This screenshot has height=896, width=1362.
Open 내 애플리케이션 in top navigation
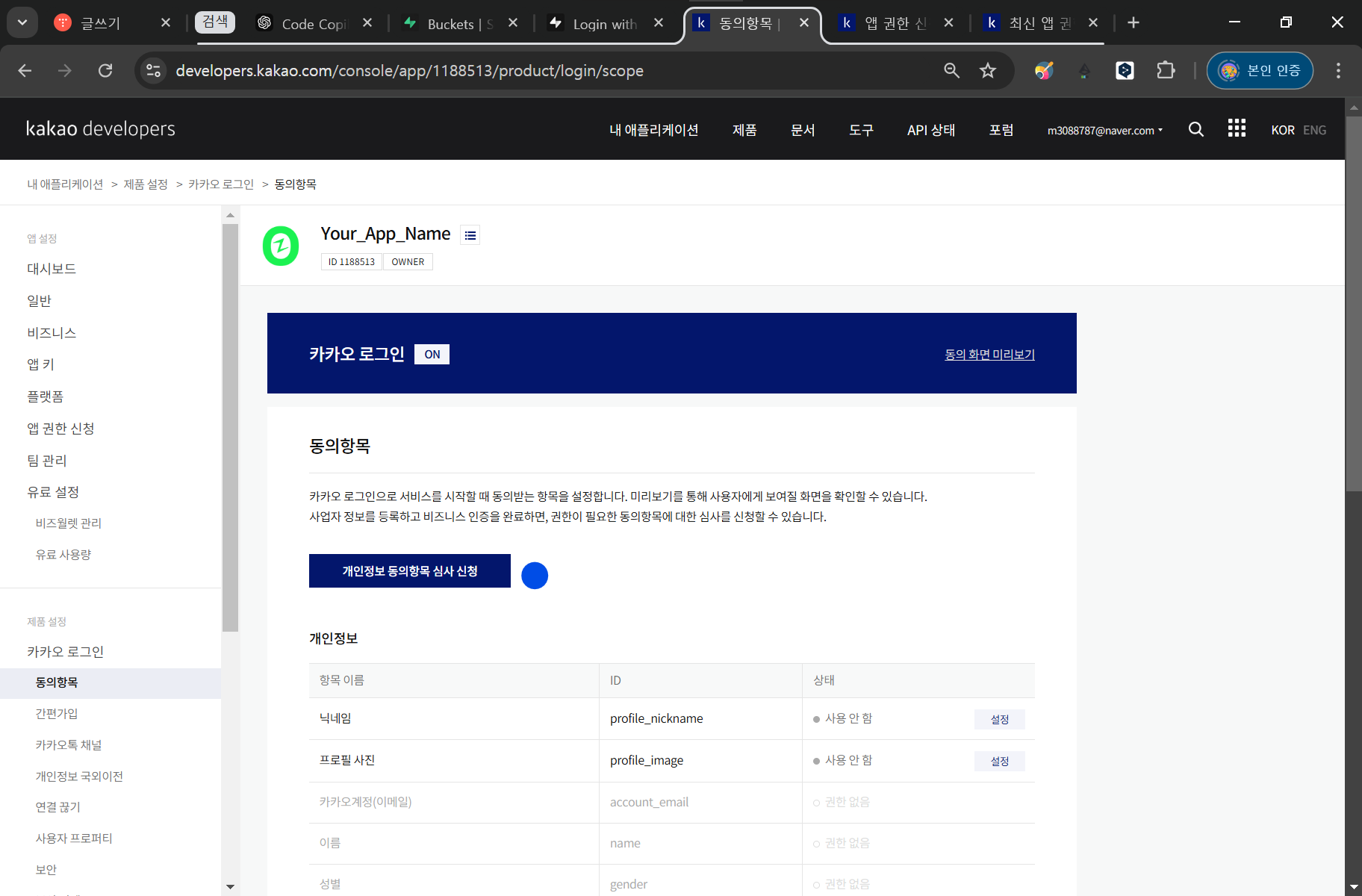tap(654, 130)
